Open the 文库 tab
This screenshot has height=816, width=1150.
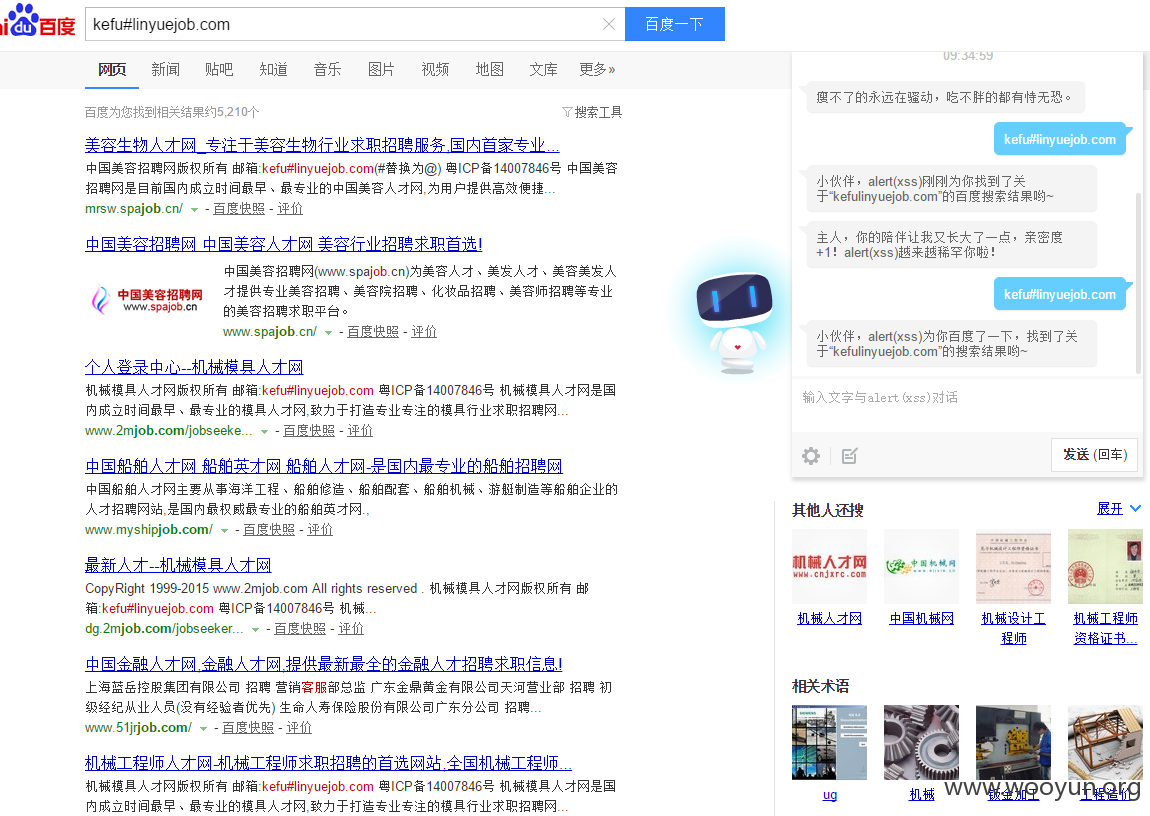click(x=543, y=70)
